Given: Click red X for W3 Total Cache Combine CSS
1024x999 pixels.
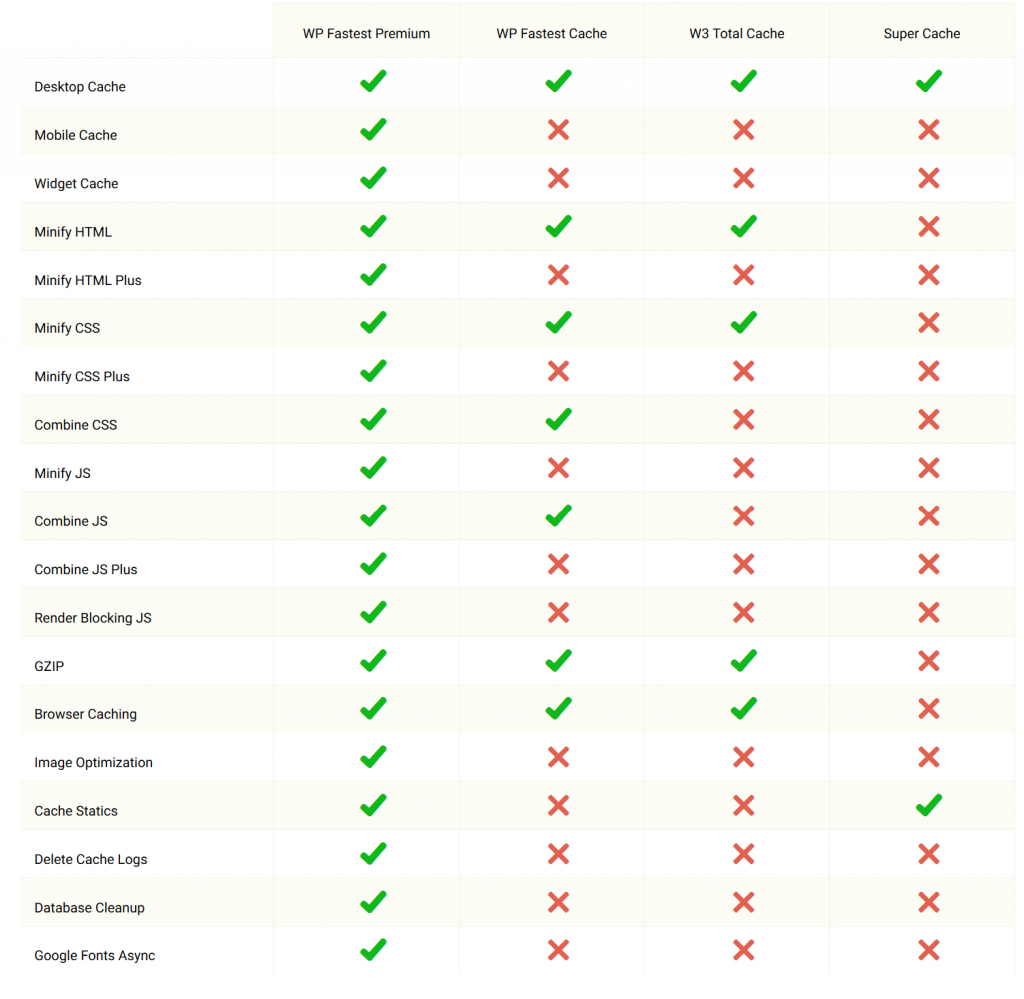Looking at the screenshot, I should coord(743,420).
